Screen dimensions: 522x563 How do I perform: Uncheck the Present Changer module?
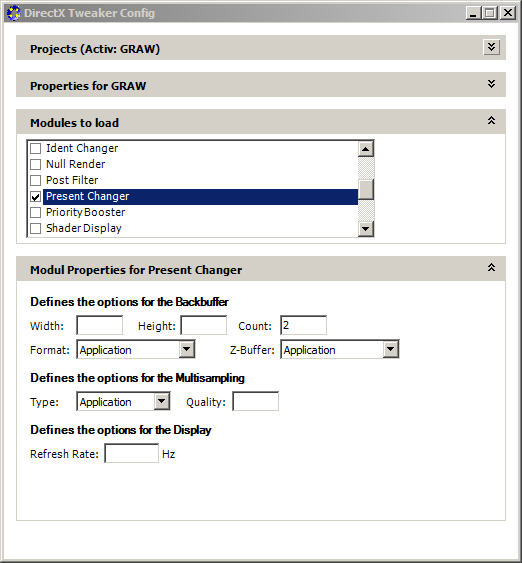coord(35,196)
